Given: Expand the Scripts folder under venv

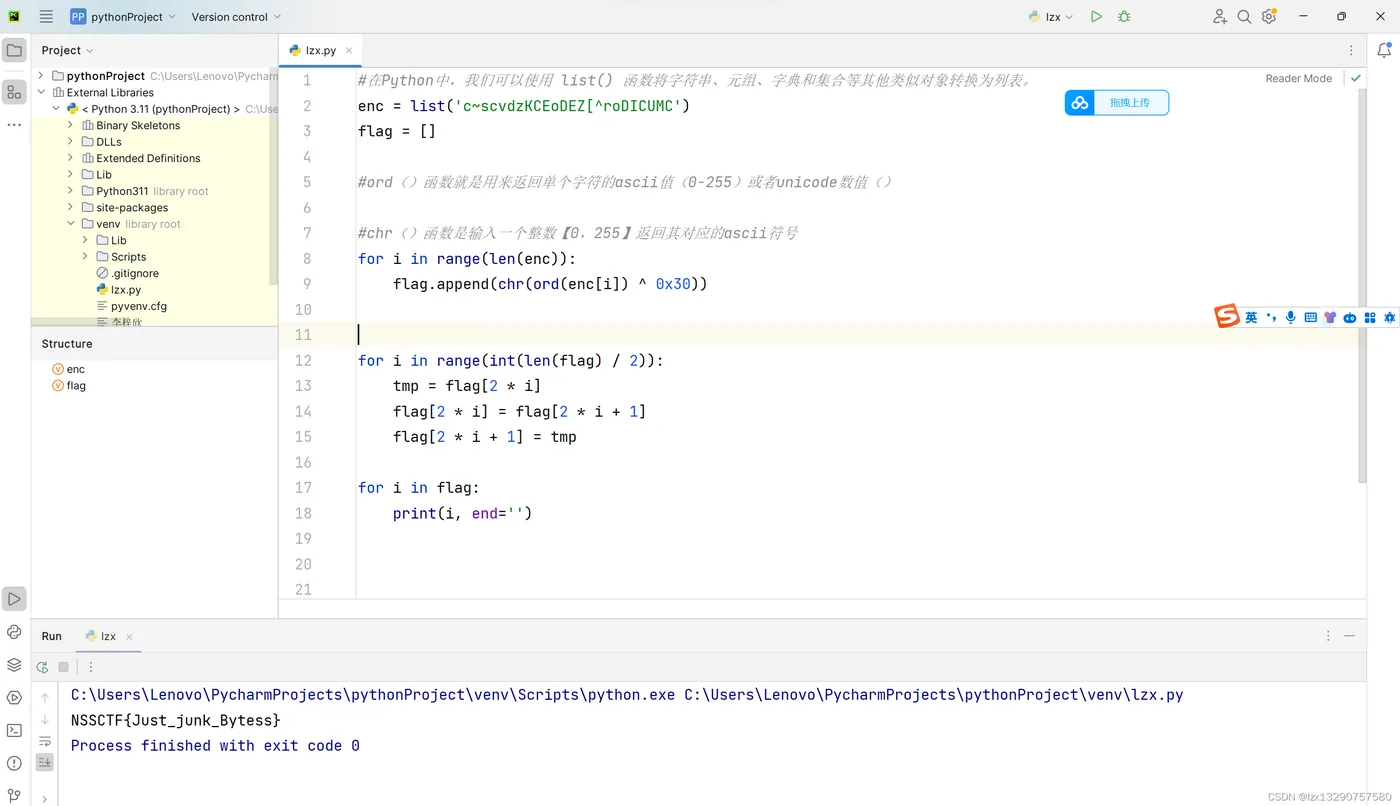Looking at the screenshot, I should (86, 257).
